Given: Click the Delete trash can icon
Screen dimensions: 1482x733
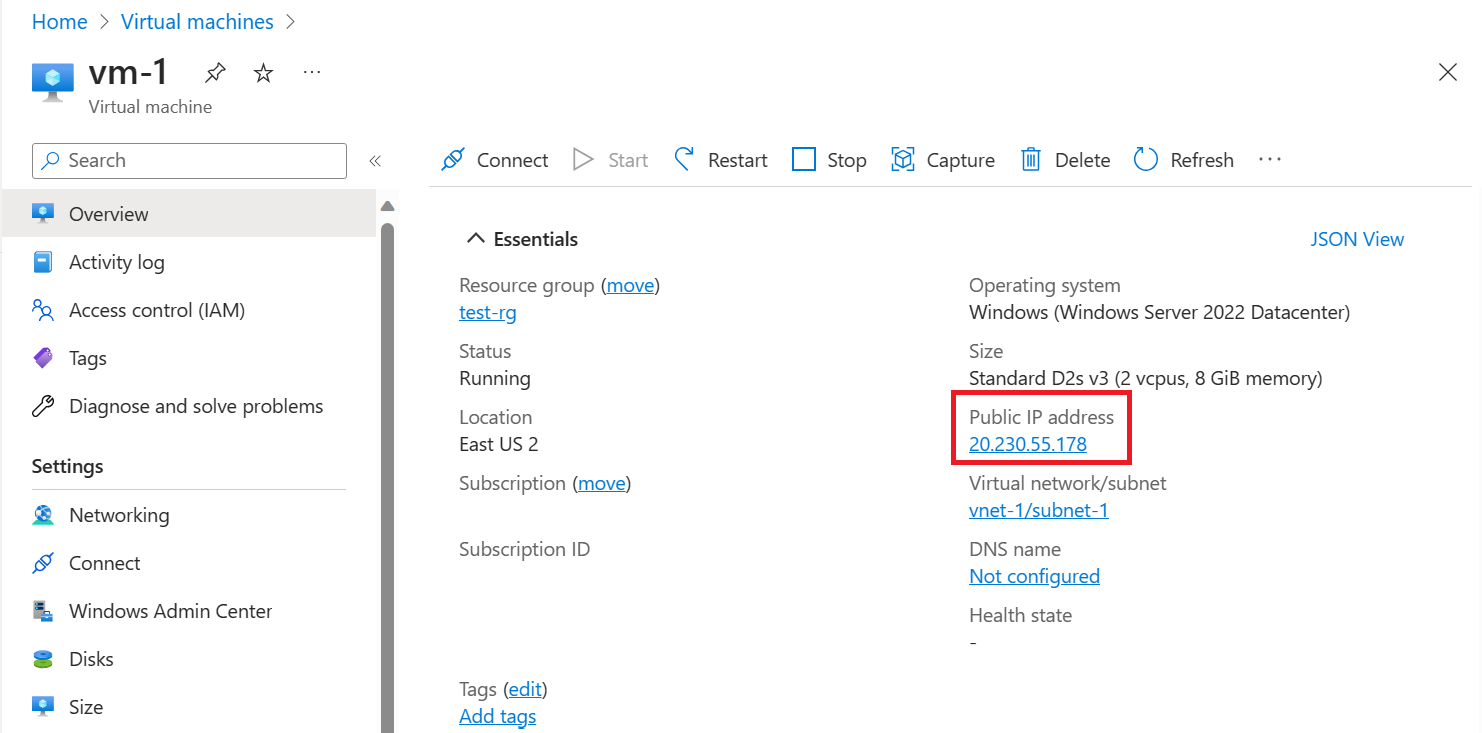Looking at the screenshot, I should pyautogui.click(x=1031, y=160).
